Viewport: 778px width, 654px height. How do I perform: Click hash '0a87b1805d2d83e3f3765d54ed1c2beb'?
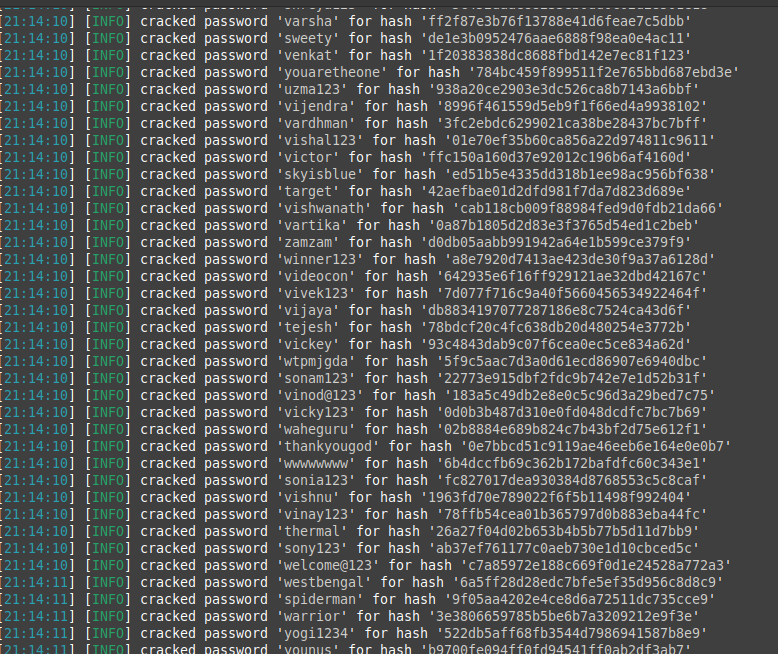click(x=564, y=225)
